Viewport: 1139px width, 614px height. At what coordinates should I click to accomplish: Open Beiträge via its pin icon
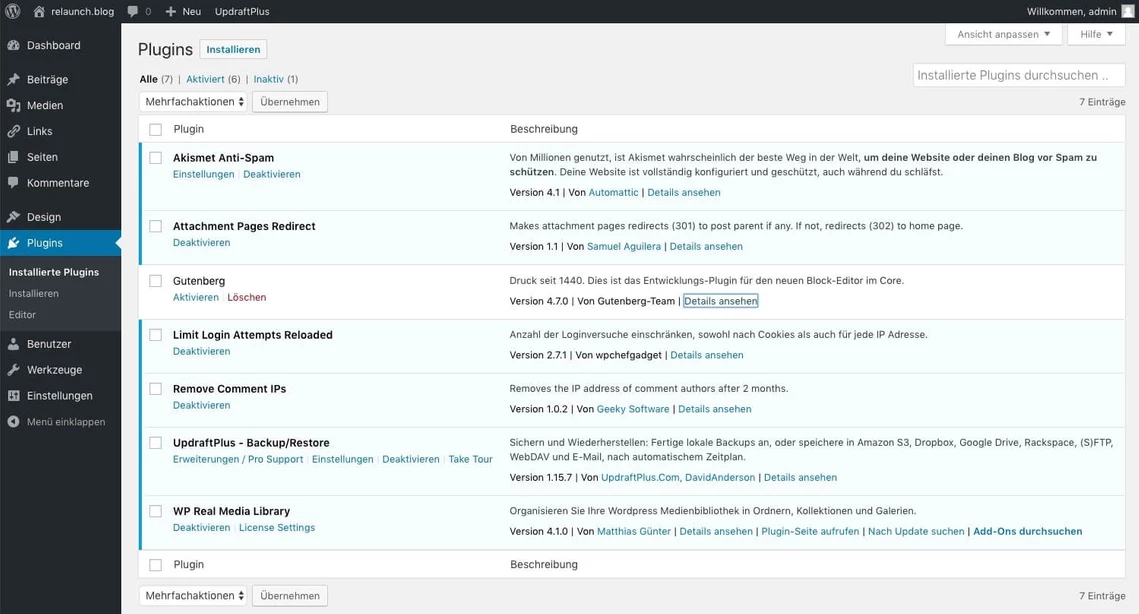click(13, 79)
